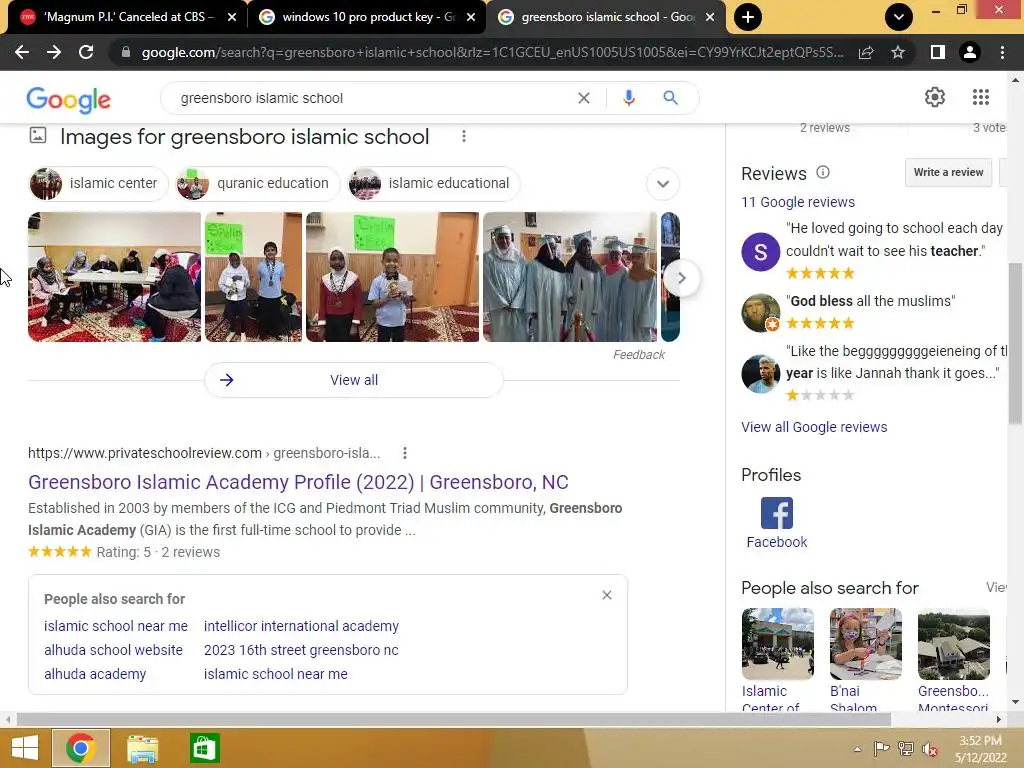This screenshot has height=768, width=1024.
Task: Close the greensboro islamic school tab
Action: click(x=710, y=17)
